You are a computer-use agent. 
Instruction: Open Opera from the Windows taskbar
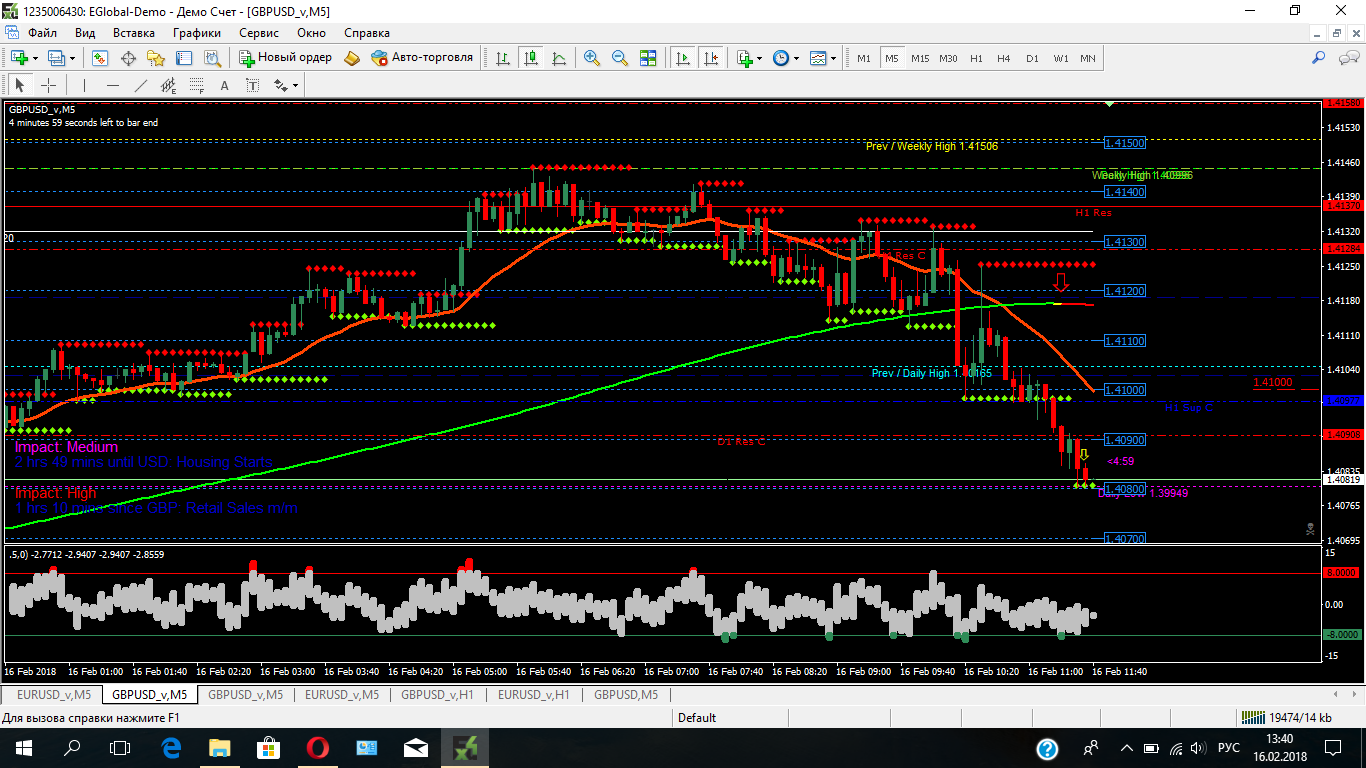(x=318, y=747)
